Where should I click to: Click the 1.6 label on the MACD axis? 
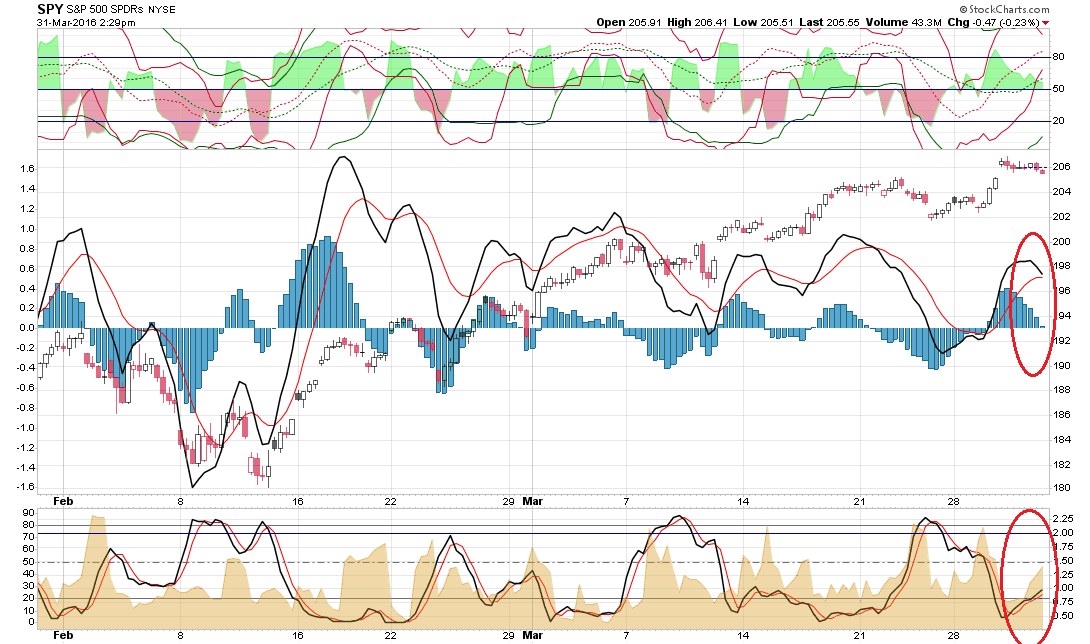pyautogui.click(x=27, y=168)
